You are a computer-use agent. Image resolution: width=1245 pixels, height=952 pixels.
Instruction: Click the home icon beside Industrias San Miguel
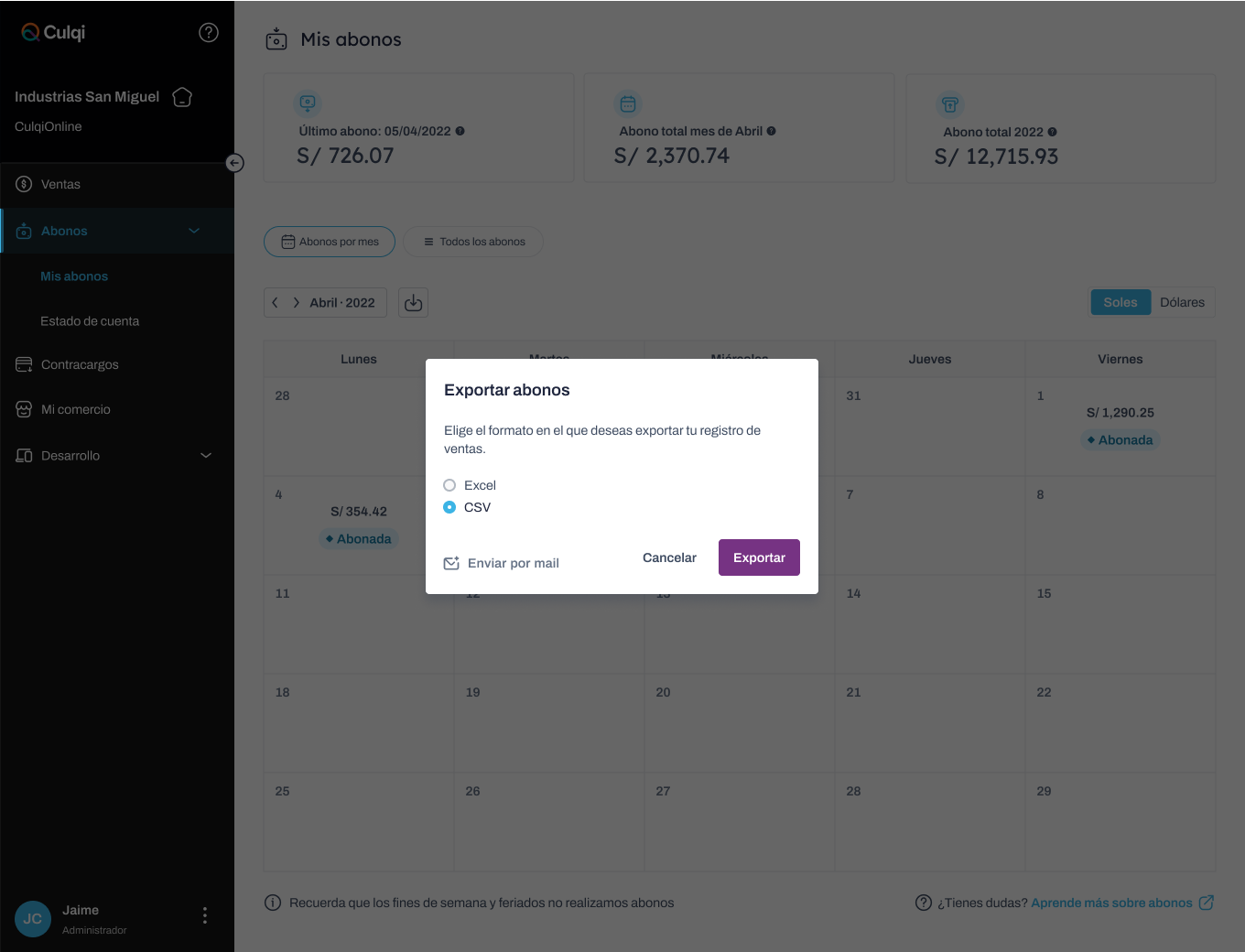pos(182,97)
